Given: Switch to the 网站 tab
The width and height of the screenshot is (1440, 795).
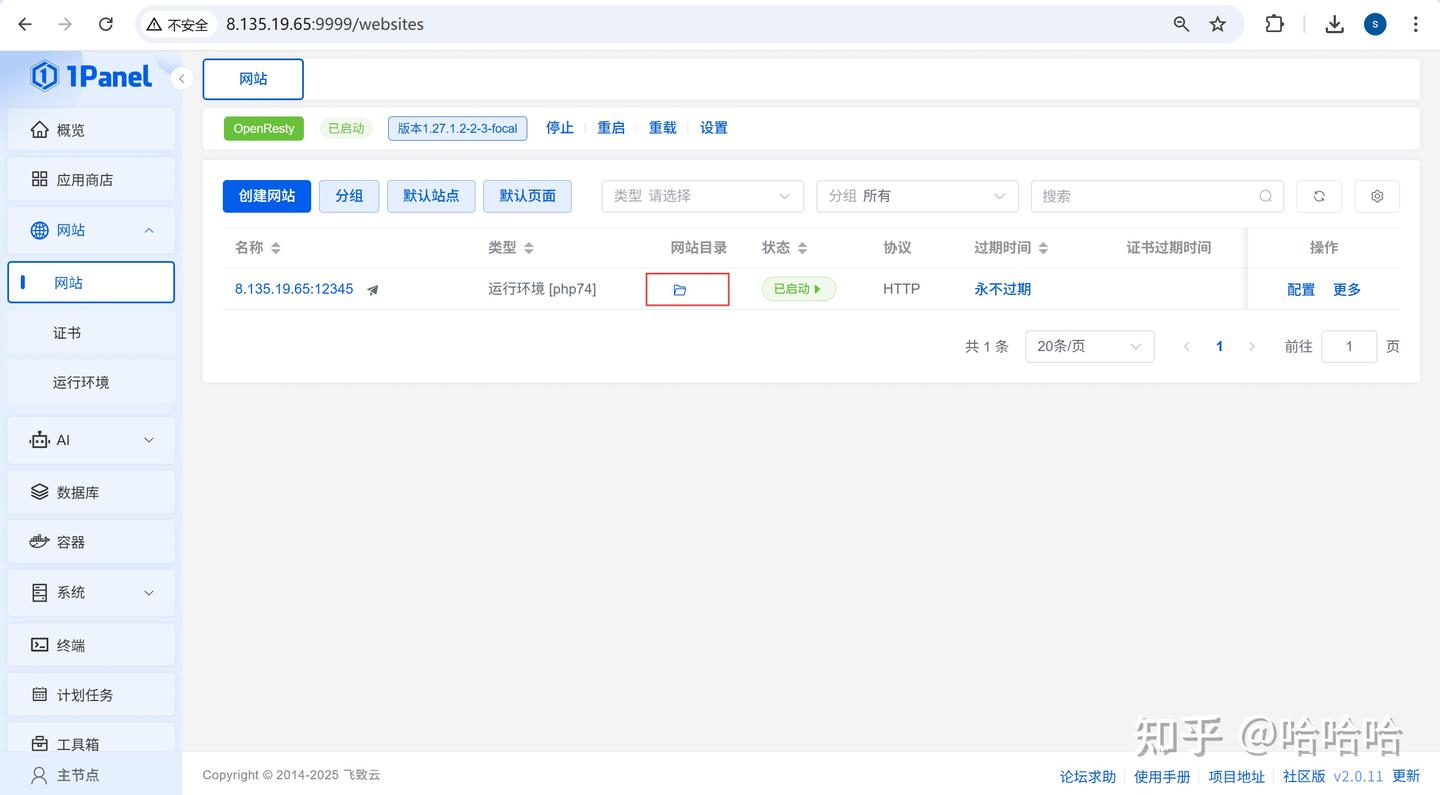Looking at the screenshot, I should pyautogui.click(x=252, y=79).
